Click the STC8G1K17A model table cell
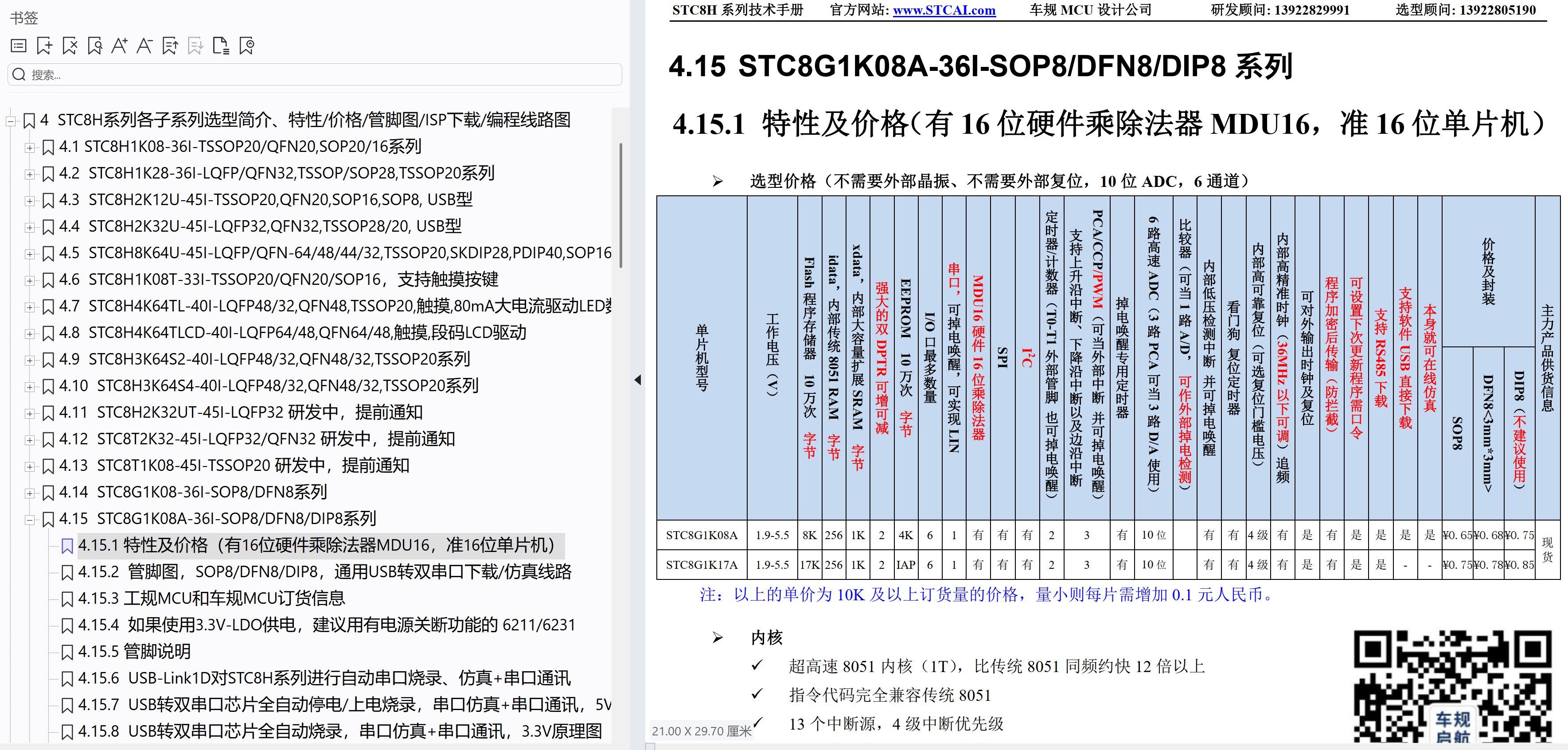Image resolution: width=1568 pixels, height=750 pixels. click(x=702, y=565)
